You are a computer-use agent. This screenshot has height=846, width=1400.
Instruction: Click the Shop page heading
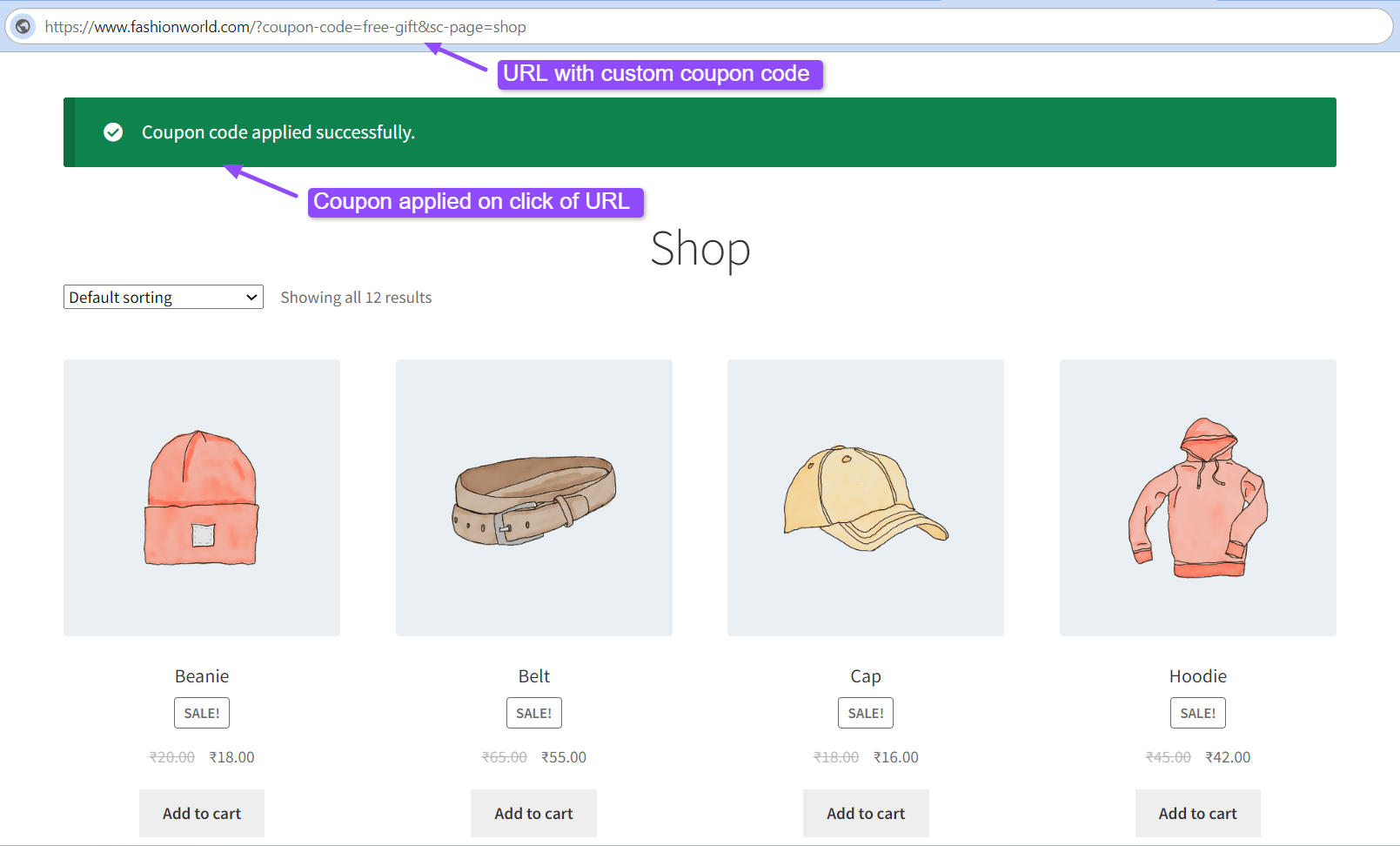tap(700, 251)
